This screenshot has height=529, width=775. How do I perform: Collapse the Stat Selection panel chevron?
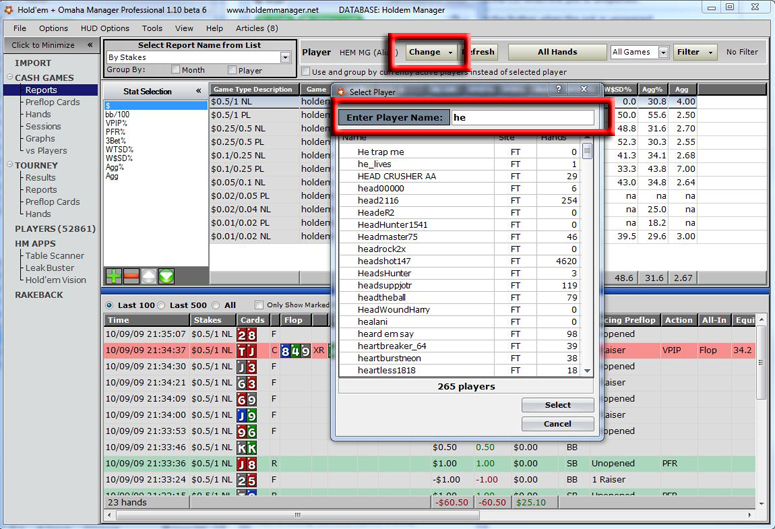[x=198, y=91]
